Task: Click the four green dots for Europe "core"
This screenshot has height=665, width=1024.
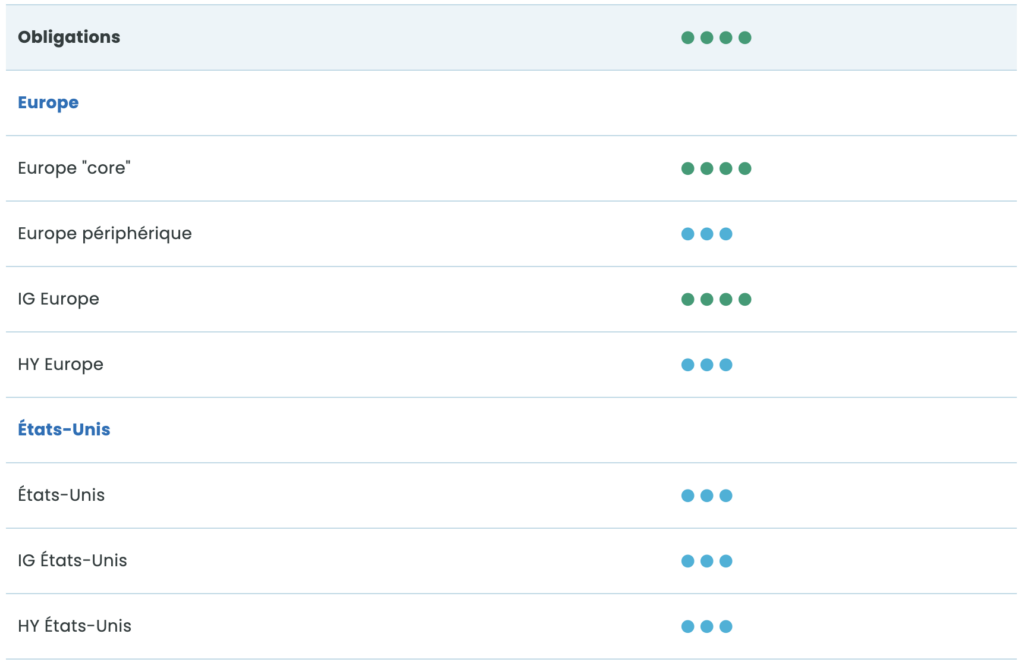Action: coord(716,169)
